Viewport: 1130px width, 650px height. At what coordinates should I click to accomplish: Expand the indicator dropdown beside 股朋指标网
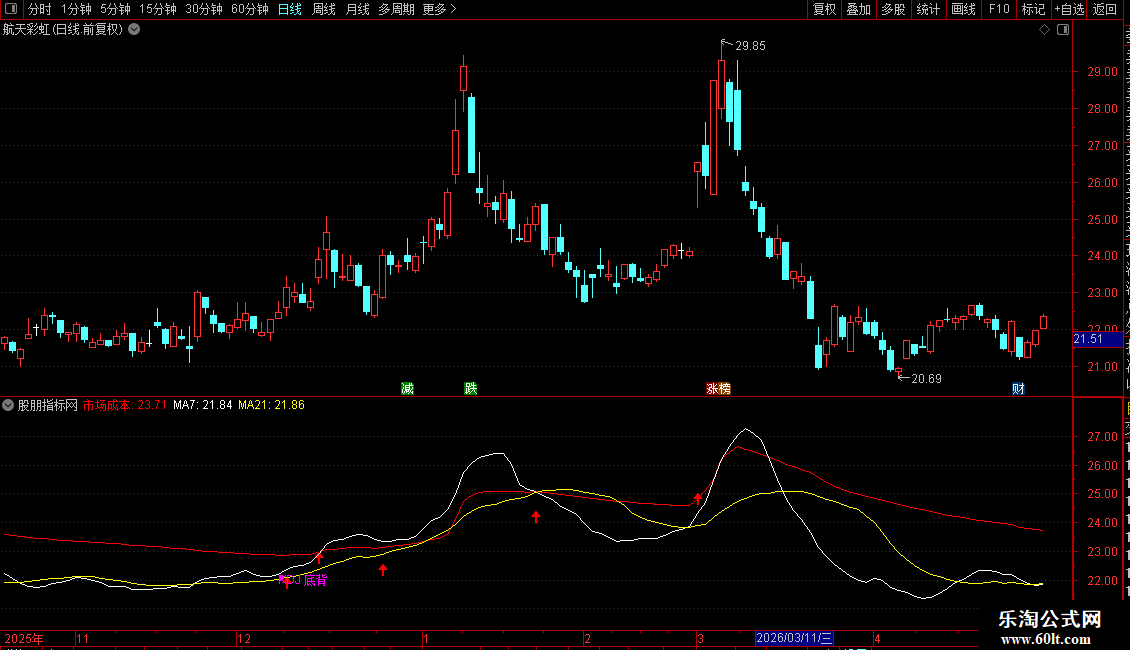point(8,405)
